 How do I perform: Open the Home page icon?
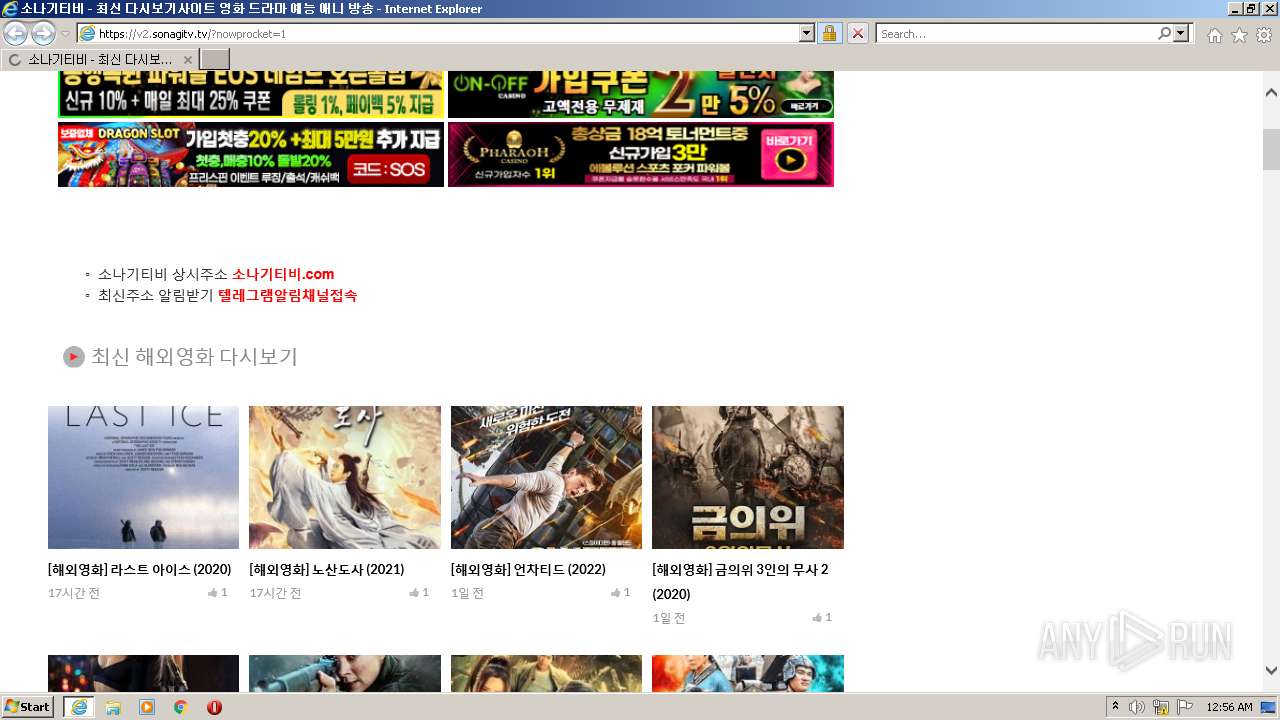click(1214, 35)
